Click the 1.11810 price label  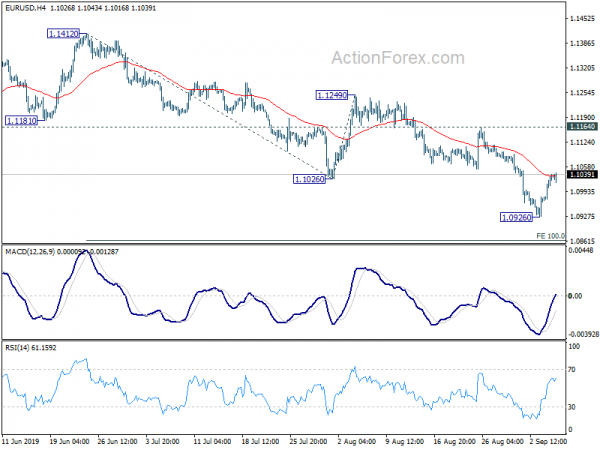click(x=22, y=121)
